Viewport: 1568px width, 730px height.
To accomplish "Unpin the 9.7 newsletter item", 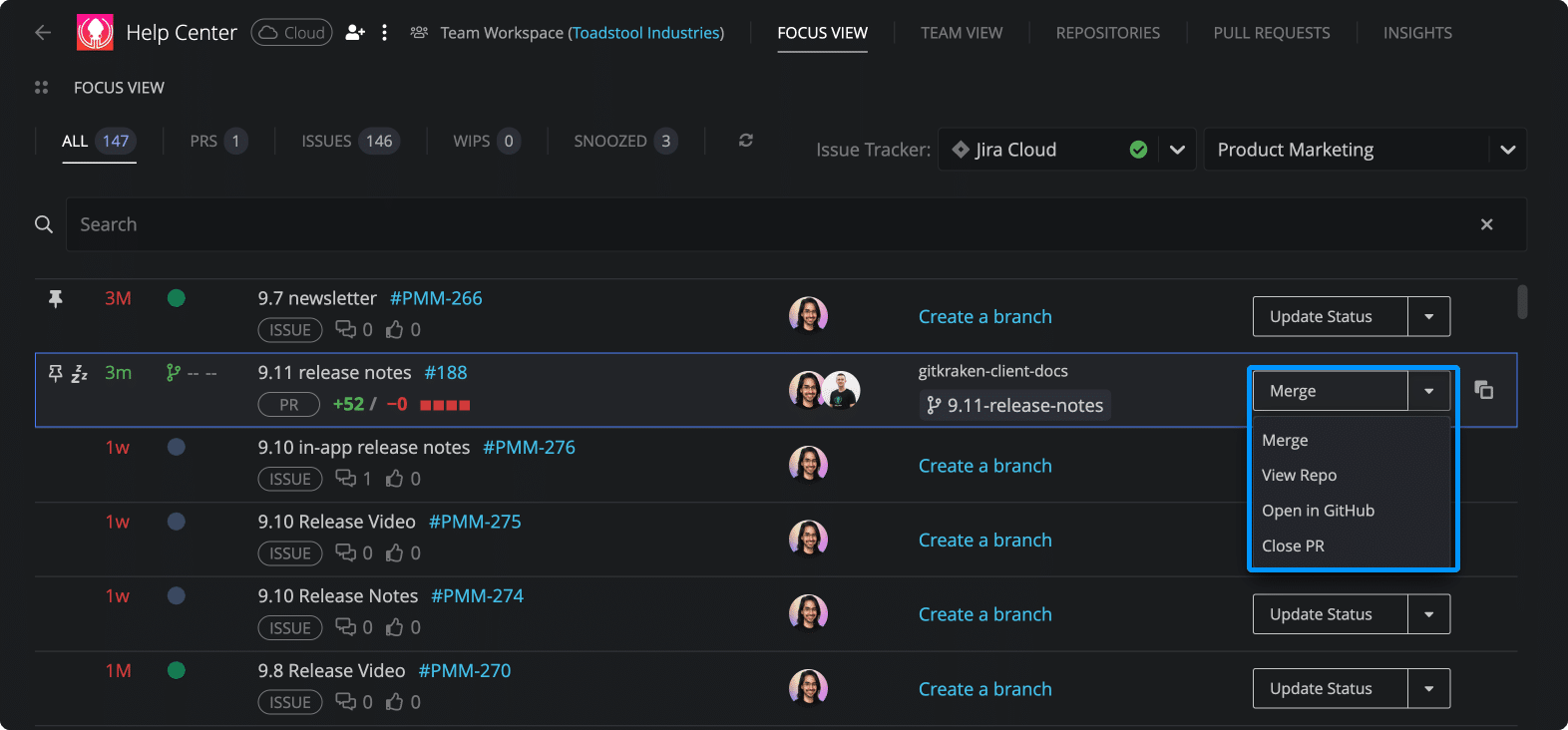I will tap(56, 298).
